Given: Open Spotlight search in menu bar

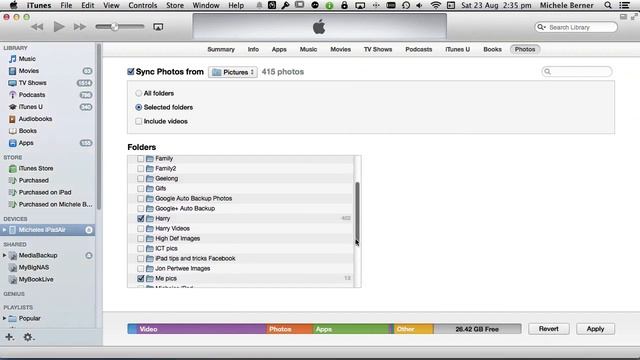Looking at the screenshot, I should tap(608, 5).
